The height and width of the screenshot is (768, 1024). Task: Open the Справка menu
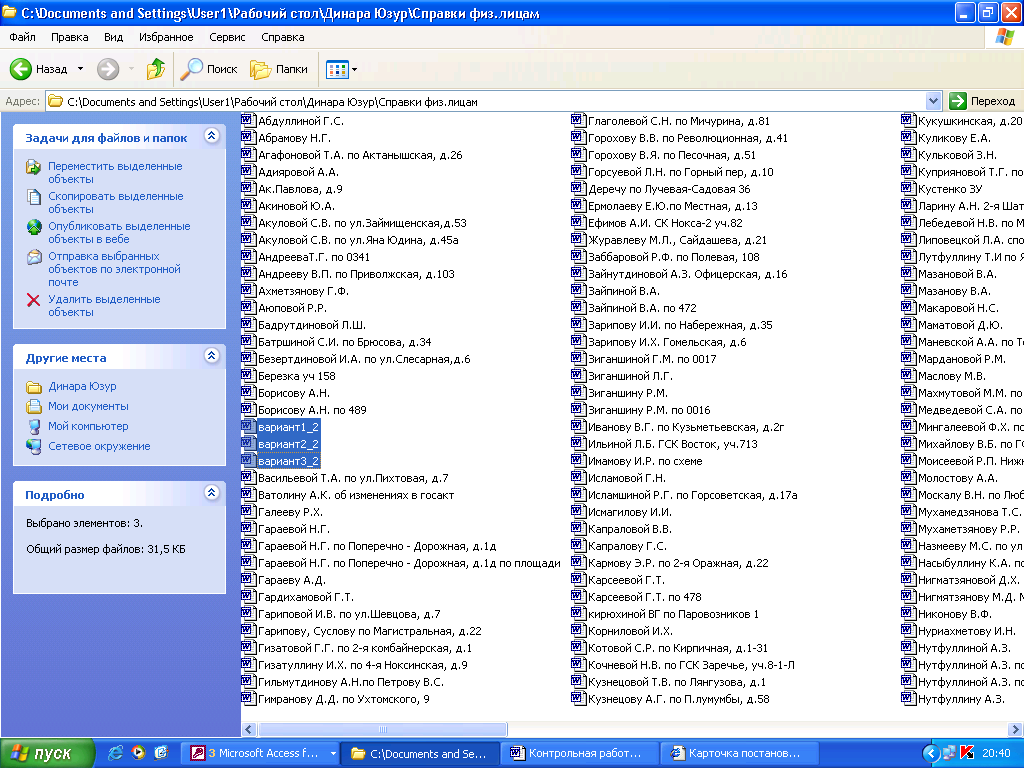pos(282,37)
